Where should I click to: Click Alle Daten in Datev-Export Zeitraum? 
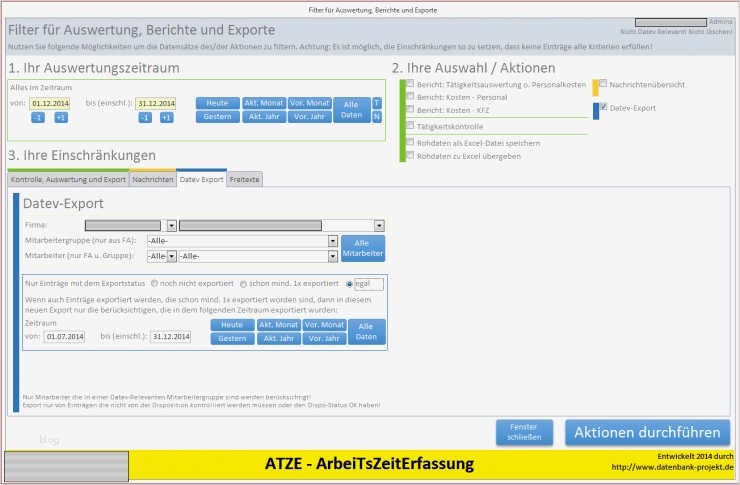366,332
